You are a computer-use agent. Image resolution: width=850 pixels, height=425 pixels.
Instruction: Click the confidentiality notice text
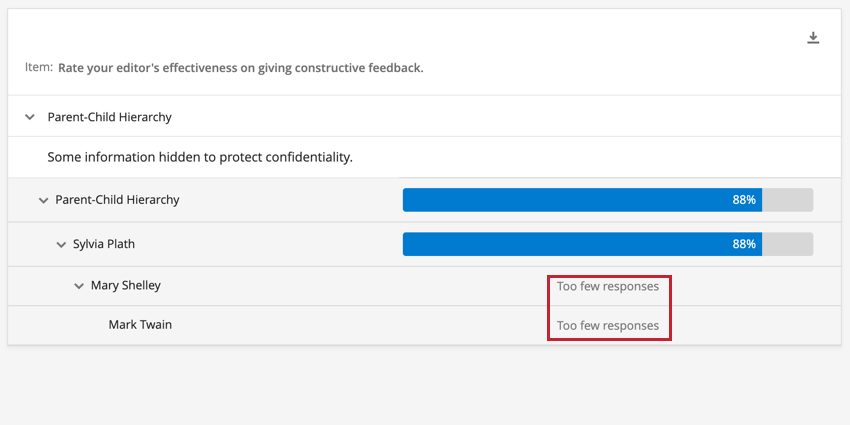click(200, 157)
